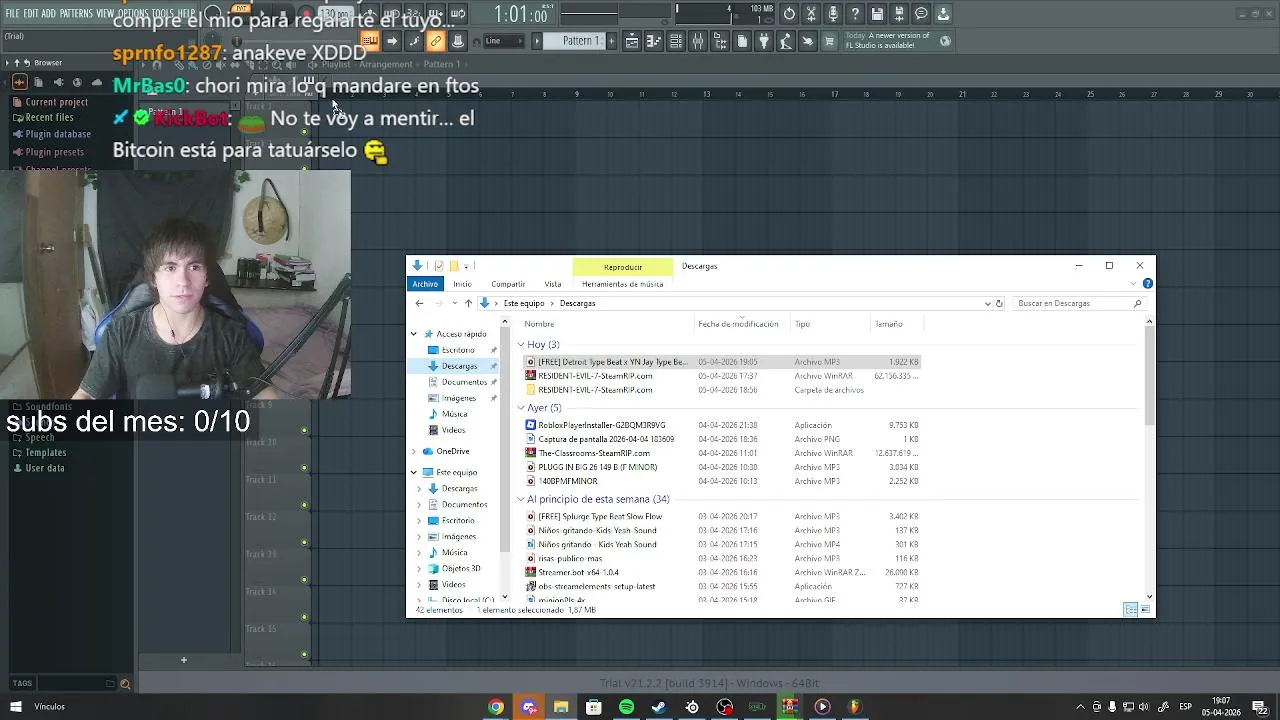Toggle the FL Studio stamp tool icon

tap(457, 41)
